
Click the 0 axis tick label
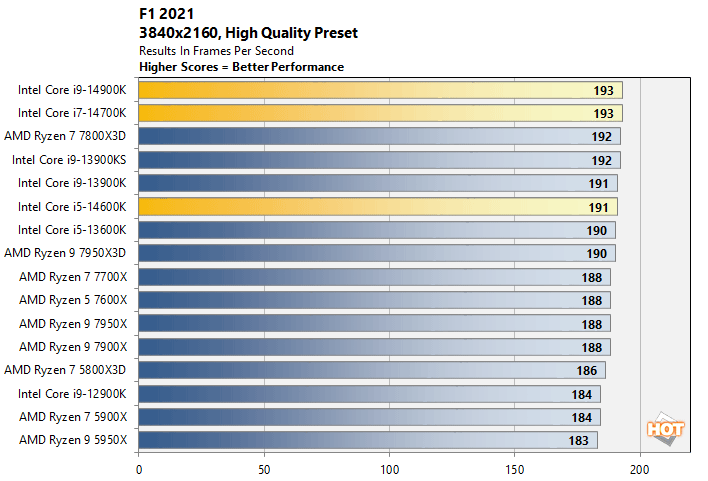point(139,470)
